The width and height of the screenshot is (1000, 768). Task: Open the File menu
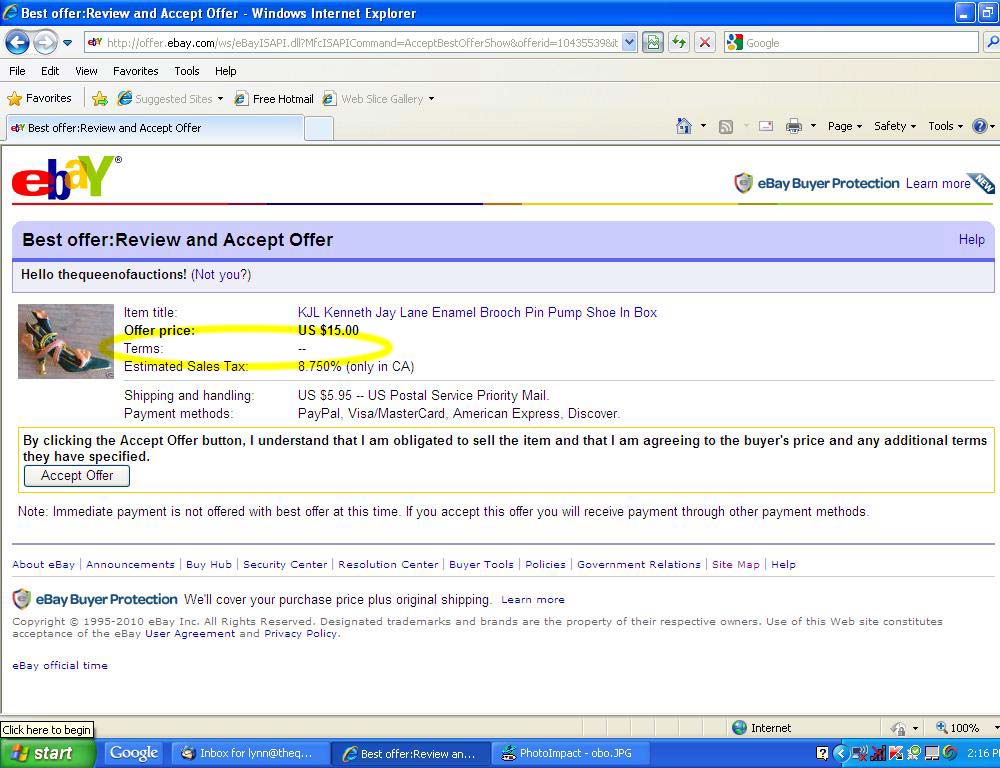coord(17,71)
